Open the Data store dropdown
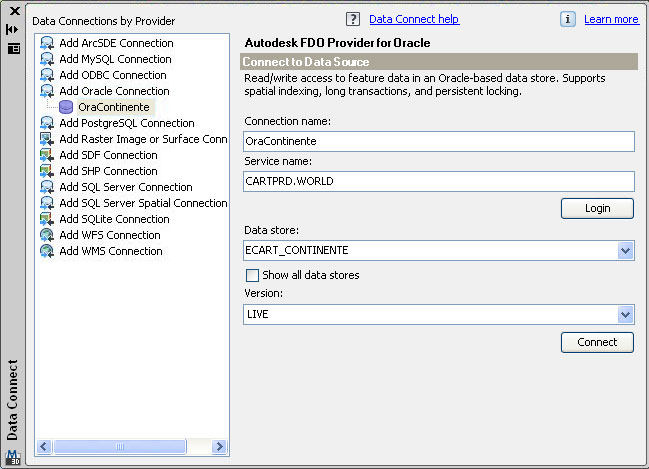This screenshot has width=649, height=469. [x=625, y=251]
